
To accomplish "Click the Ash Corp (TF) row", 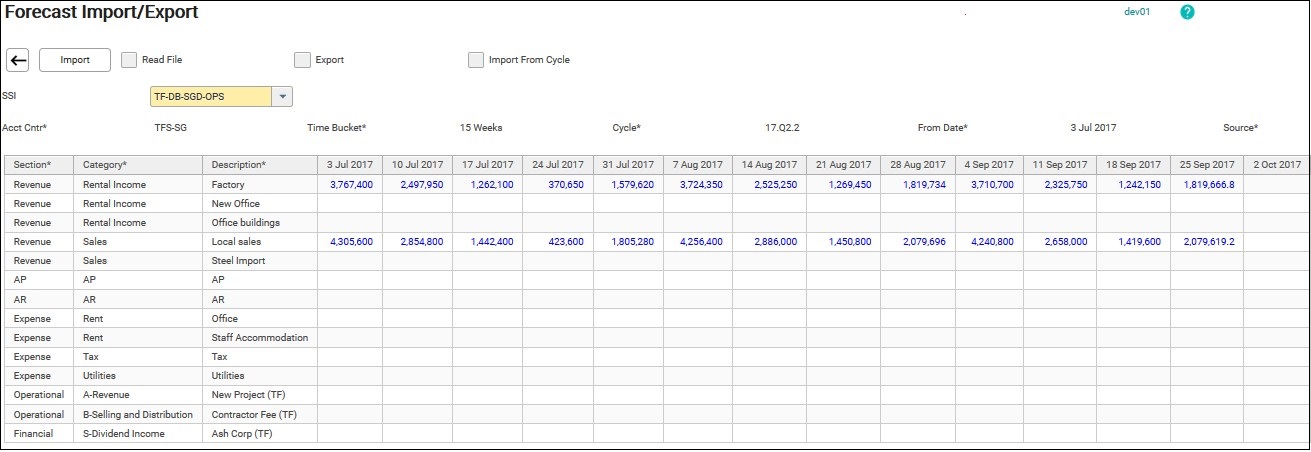I will (x=241, y=434).
